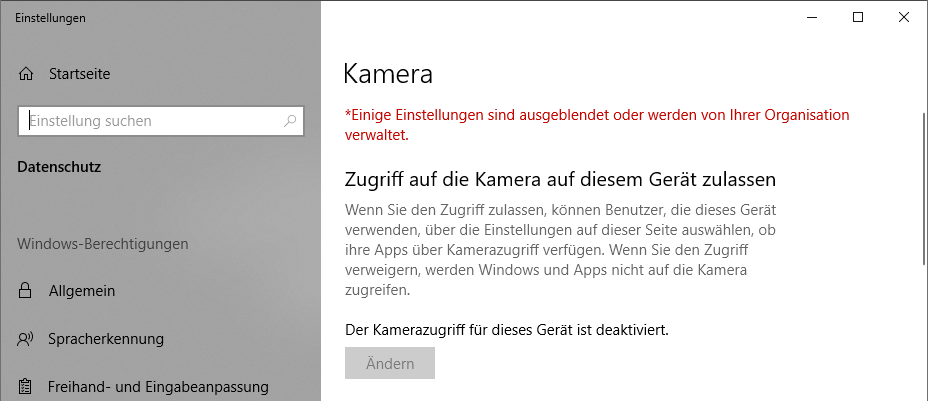
Task: Click the red organization-managed notice text
Action: click(596, 124)
